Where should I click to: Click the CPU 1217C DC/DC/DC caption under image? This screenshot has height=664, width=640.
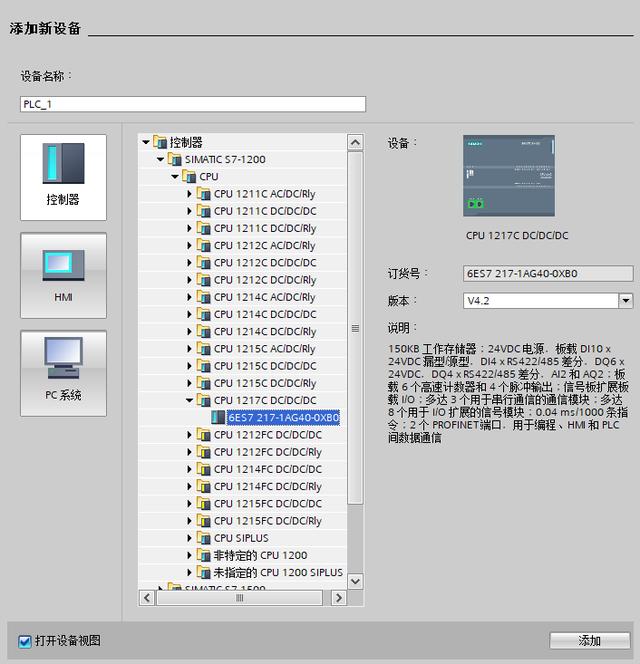517,236
